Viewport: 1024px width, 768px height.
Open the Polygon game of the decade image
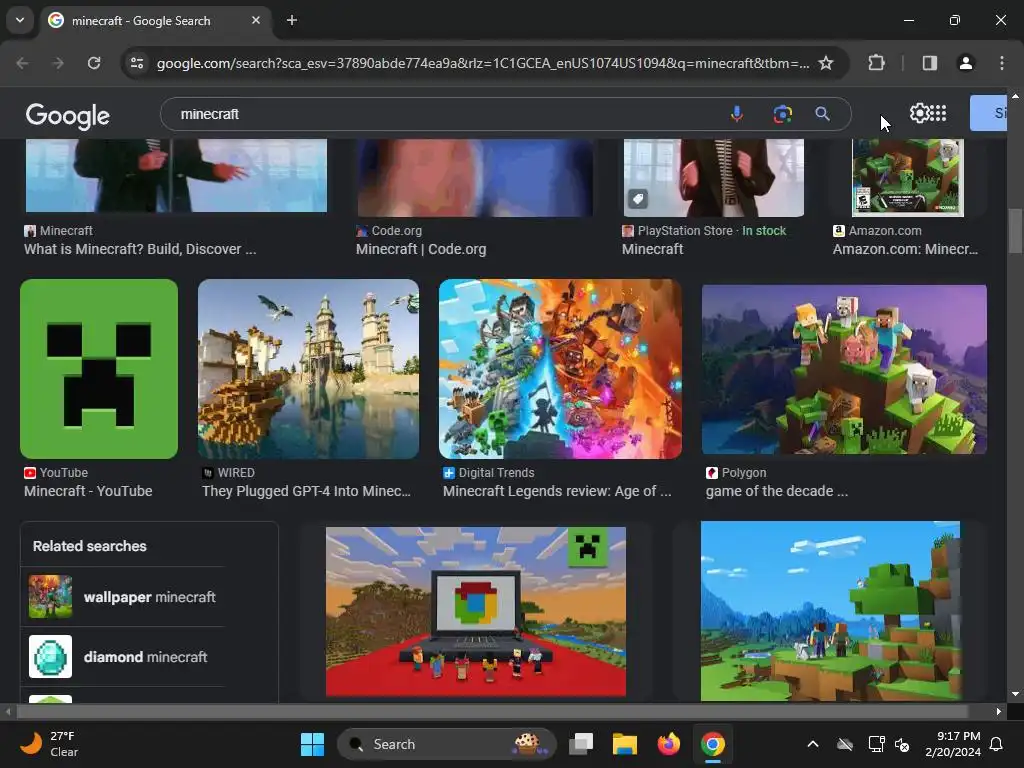click(x=844, y=369)
